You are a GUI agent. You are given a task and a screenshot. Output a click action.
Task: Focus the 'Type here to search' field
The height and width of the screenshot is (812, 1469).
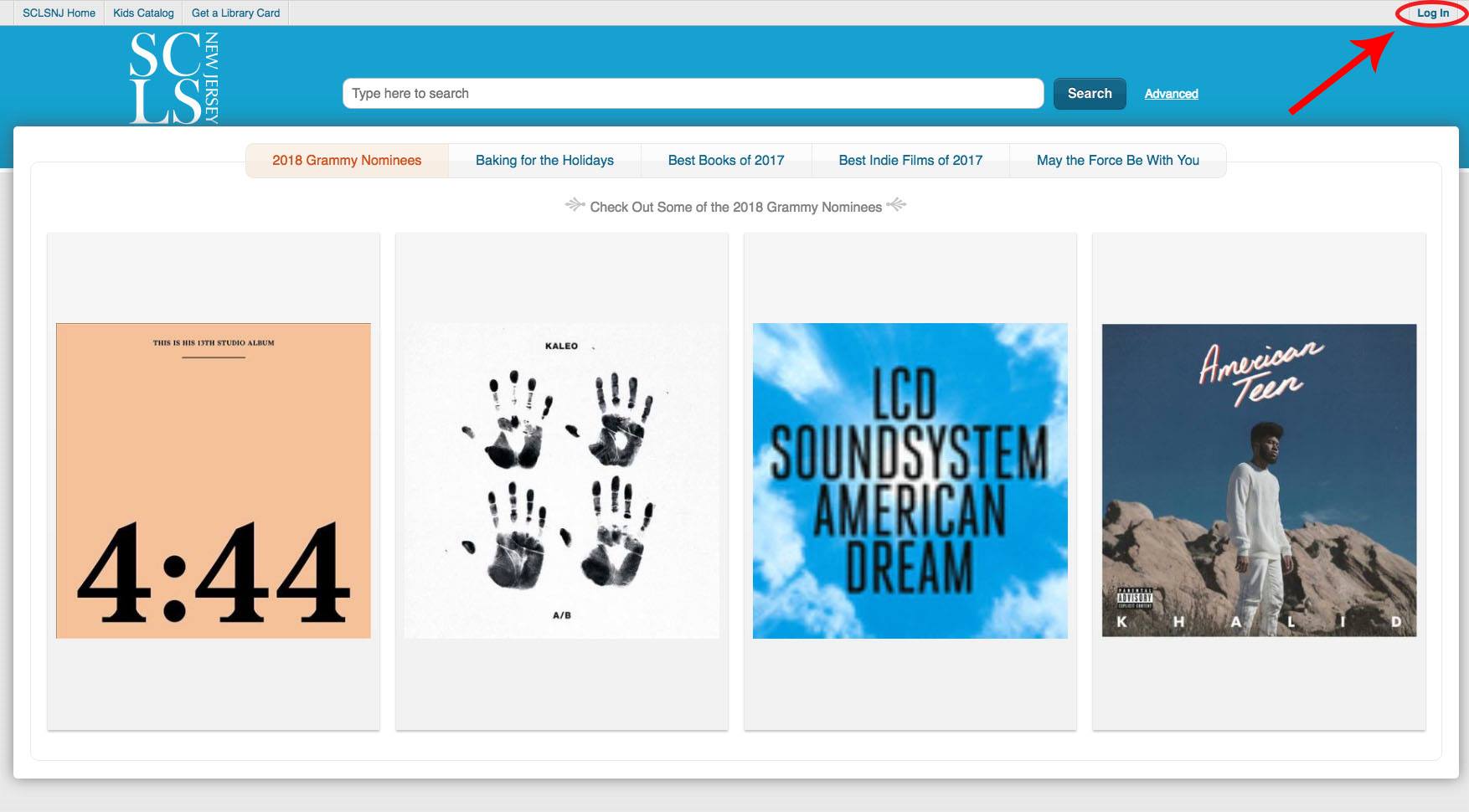pyautogui.click(x=693, y=94)
